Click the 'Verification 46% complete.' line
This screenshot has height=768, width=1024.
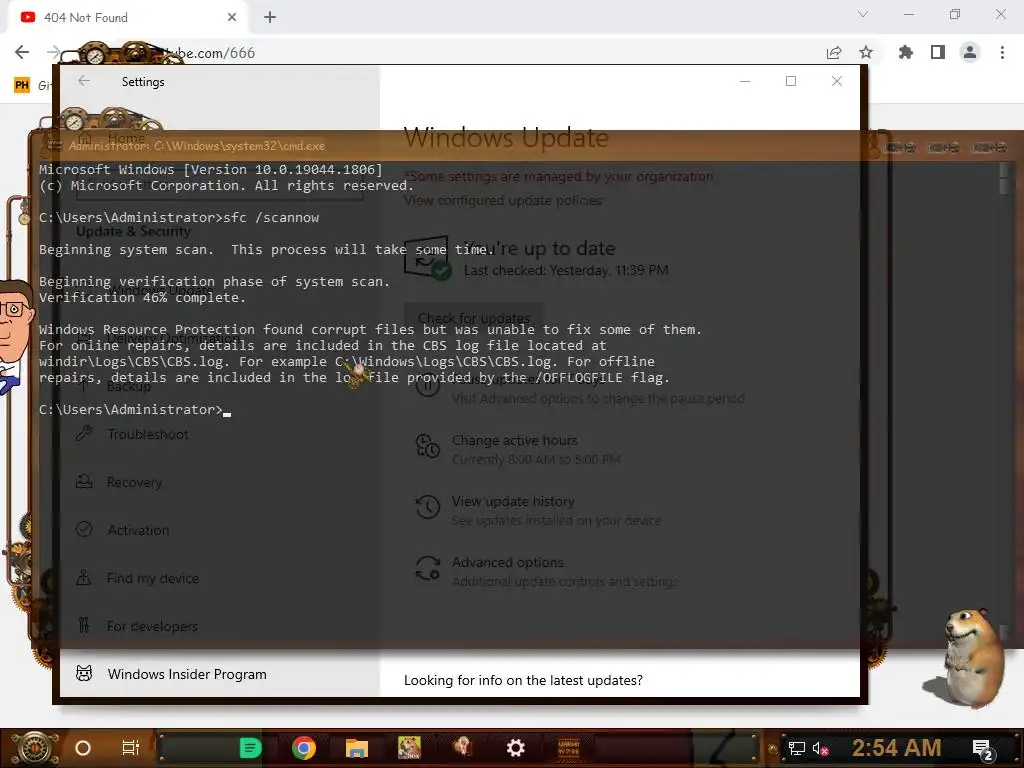pyautogui.click(x=142, y=297)
